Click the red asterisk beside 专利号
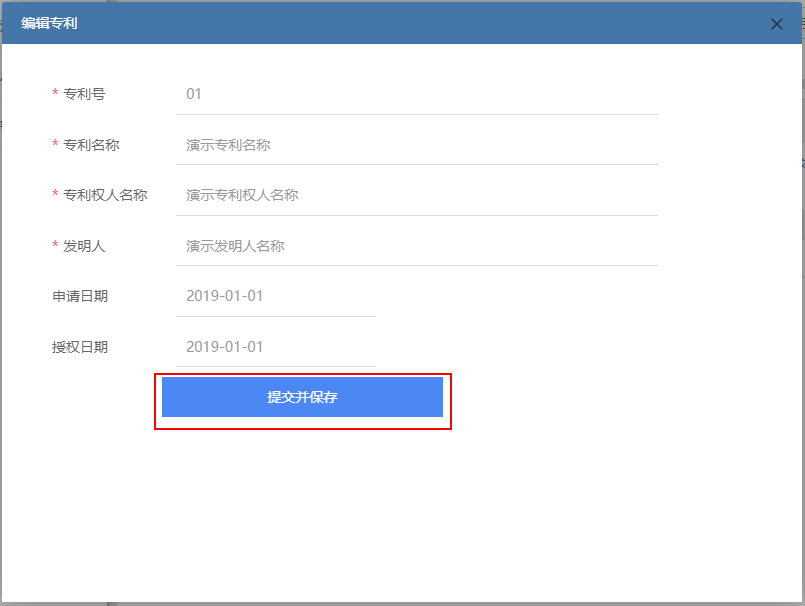The image size is (805, 606). [55, 94]
